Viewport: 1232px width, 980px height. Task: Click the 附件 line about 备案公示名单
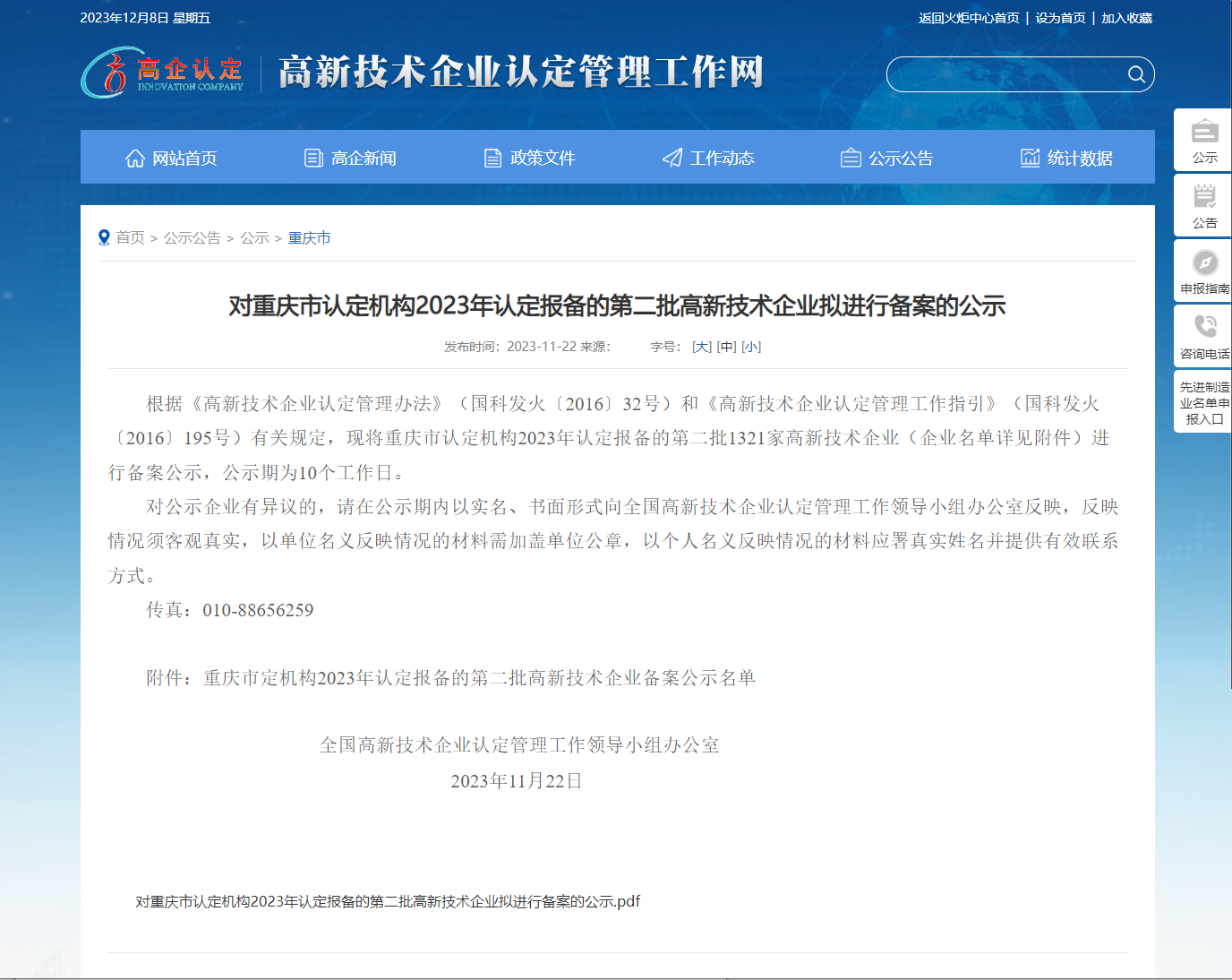[450, 678]
